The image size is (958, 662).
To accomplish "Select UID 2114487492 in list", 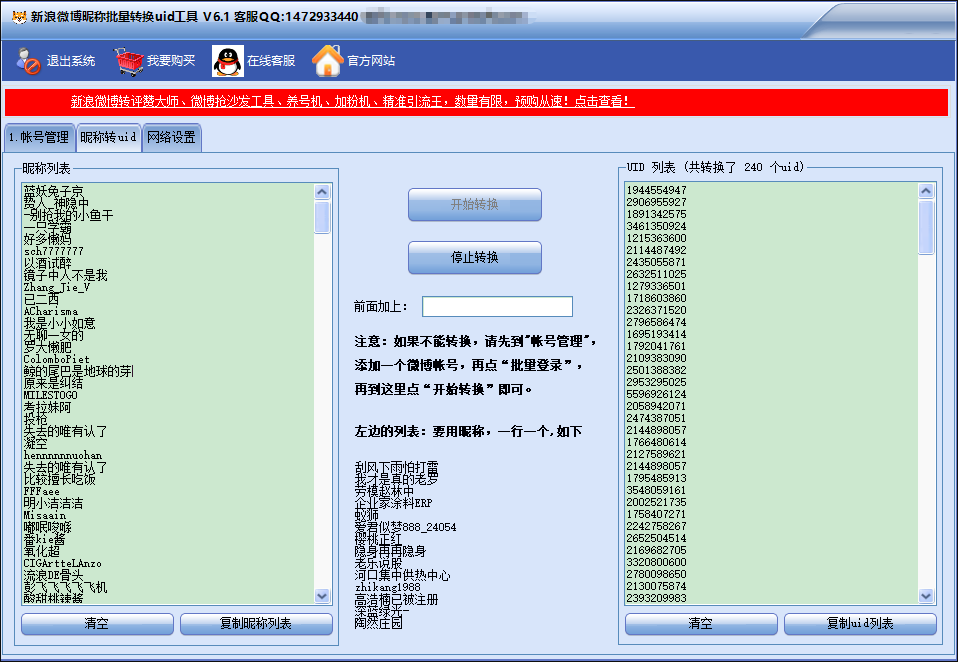I will tap(657, 250).
